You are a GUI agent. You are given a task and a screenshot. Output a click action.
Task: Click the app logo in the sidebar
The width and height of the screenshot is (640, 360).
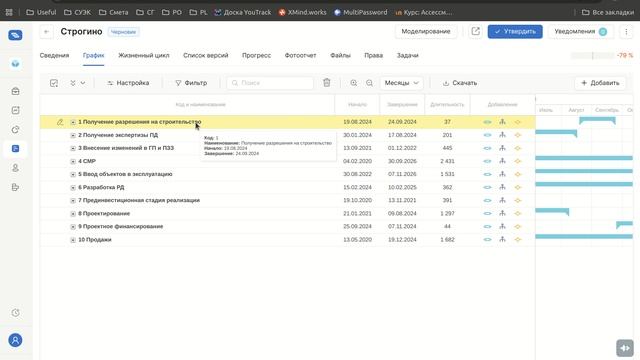click(15, 35)
